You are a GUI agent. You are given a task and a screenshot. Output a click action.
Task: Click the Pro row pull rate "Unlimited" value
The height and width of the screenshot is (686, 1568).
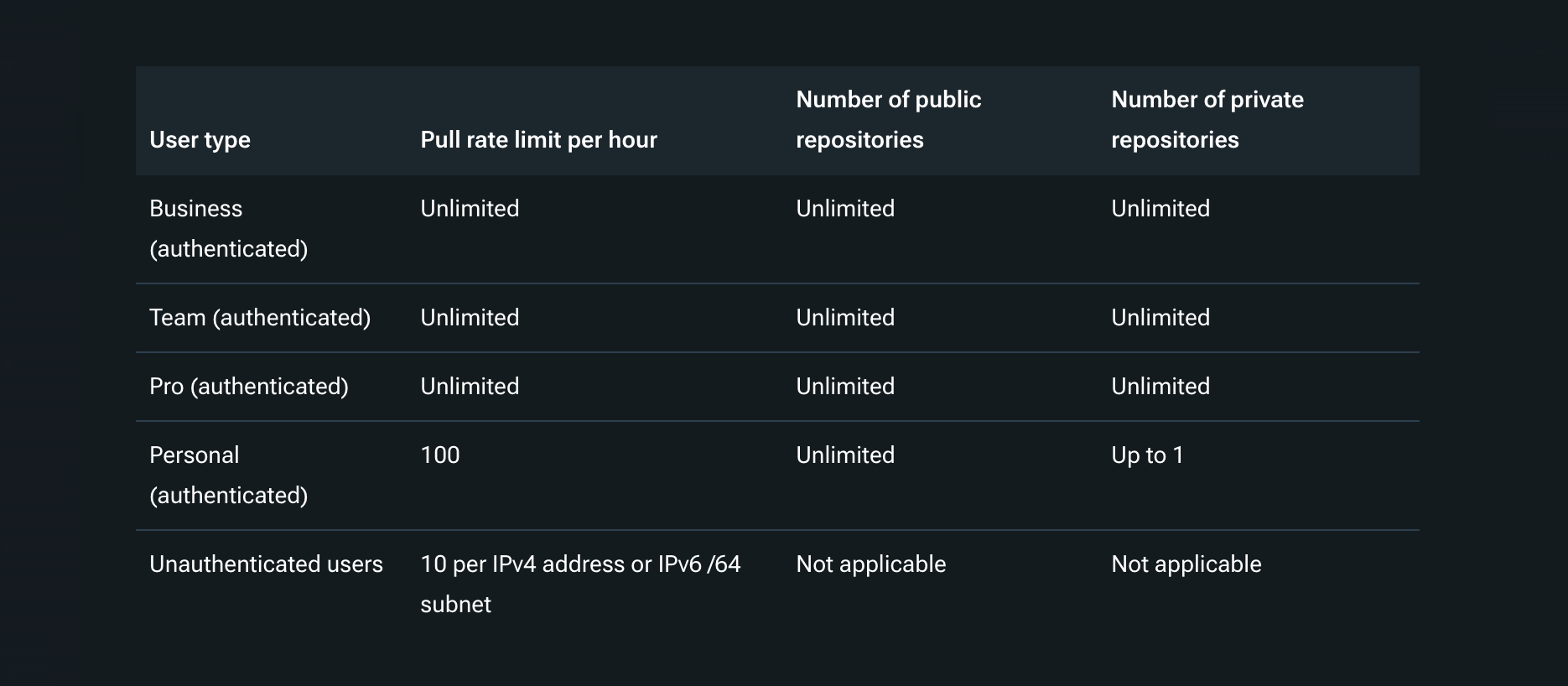point(470,387)
